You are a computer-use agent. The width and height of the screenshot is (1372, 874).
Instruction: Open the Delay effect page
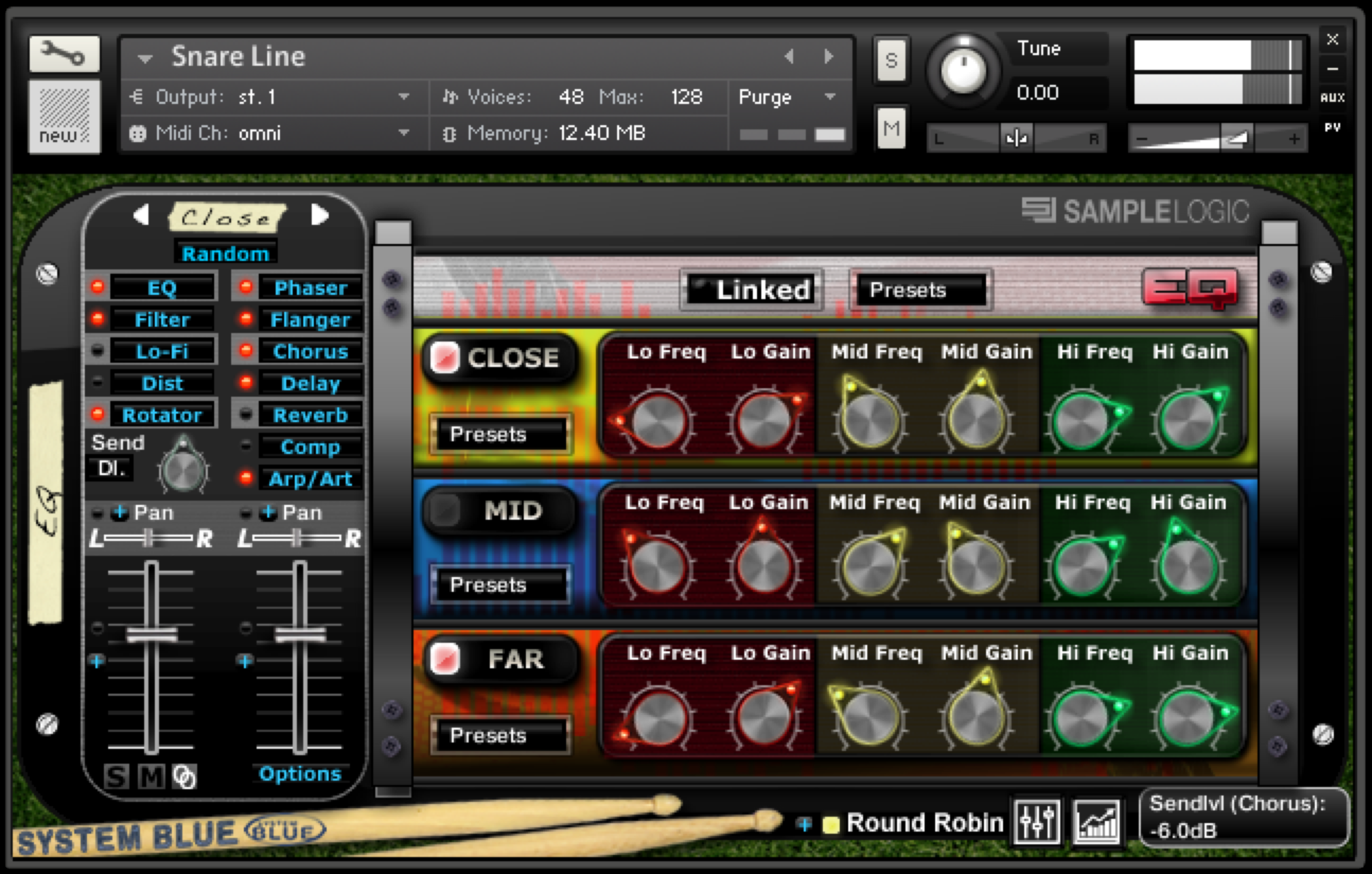pyautogui.click(x=310, y=383)
